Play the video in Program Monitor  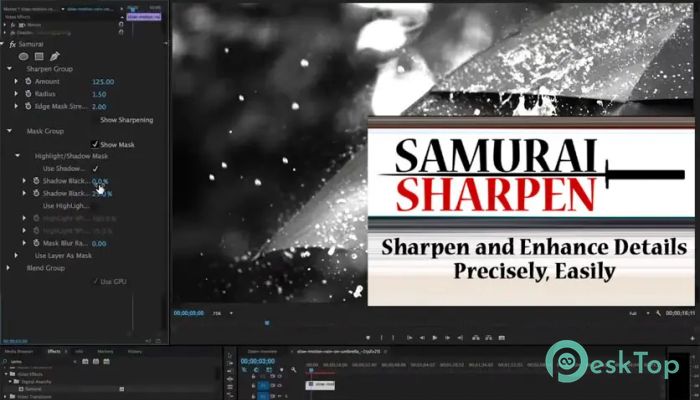[x=434, y=338]
